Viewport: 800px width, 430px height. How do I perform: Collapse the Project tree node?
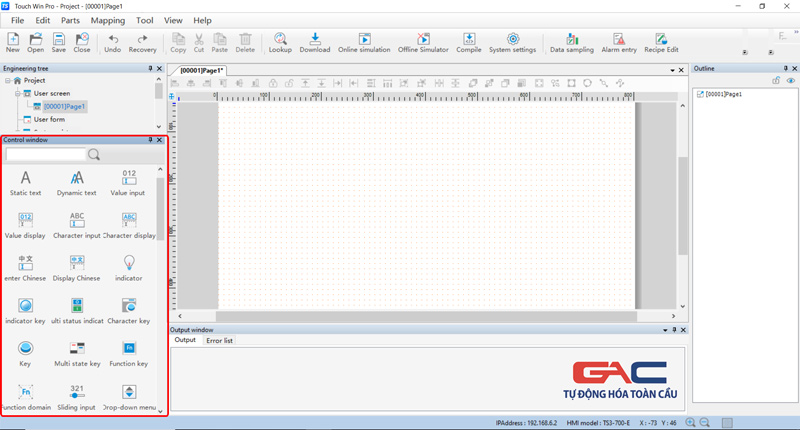(8, 81)
